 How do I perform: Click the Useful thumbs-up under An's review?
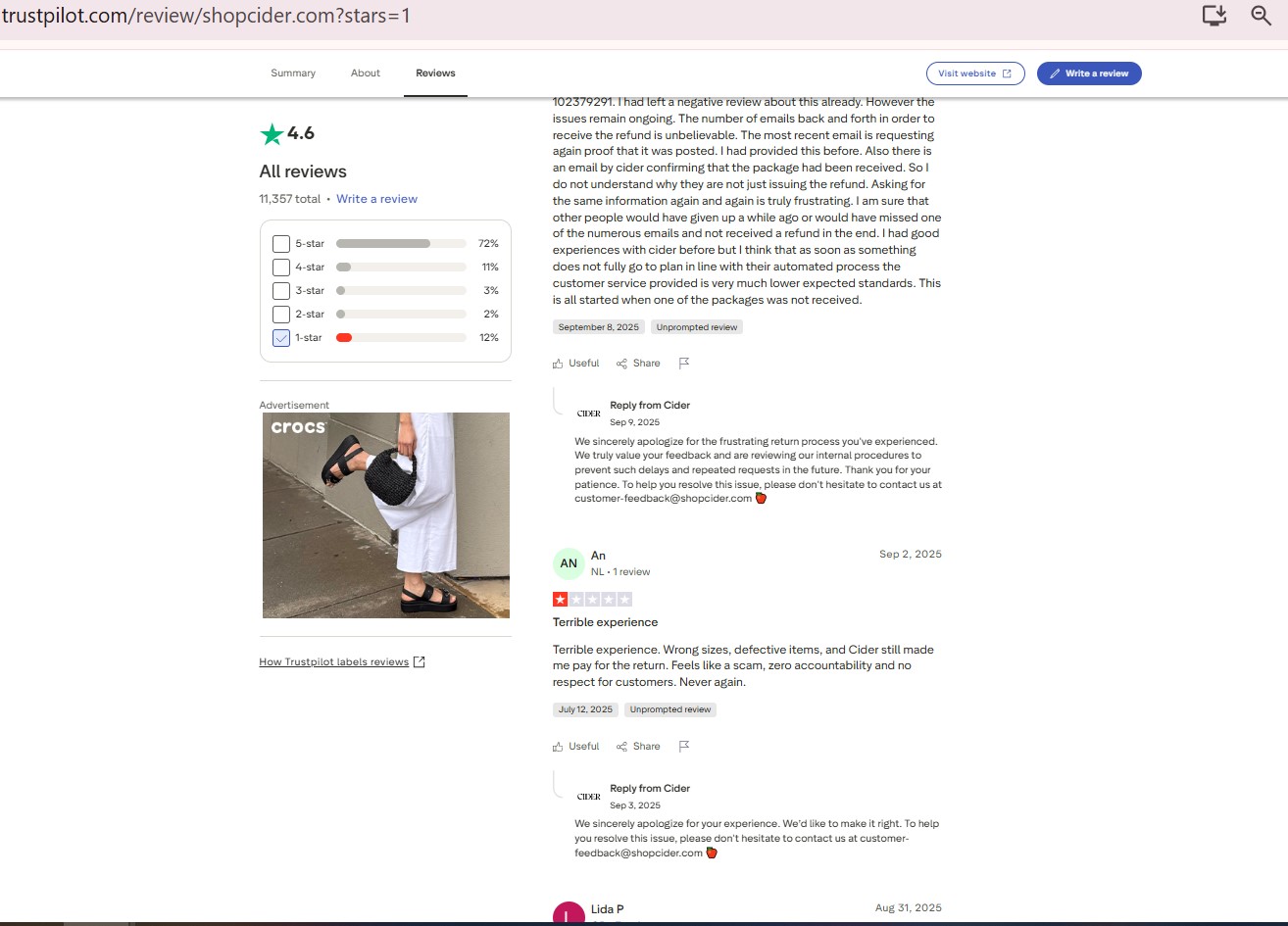[x=558, y=747]
